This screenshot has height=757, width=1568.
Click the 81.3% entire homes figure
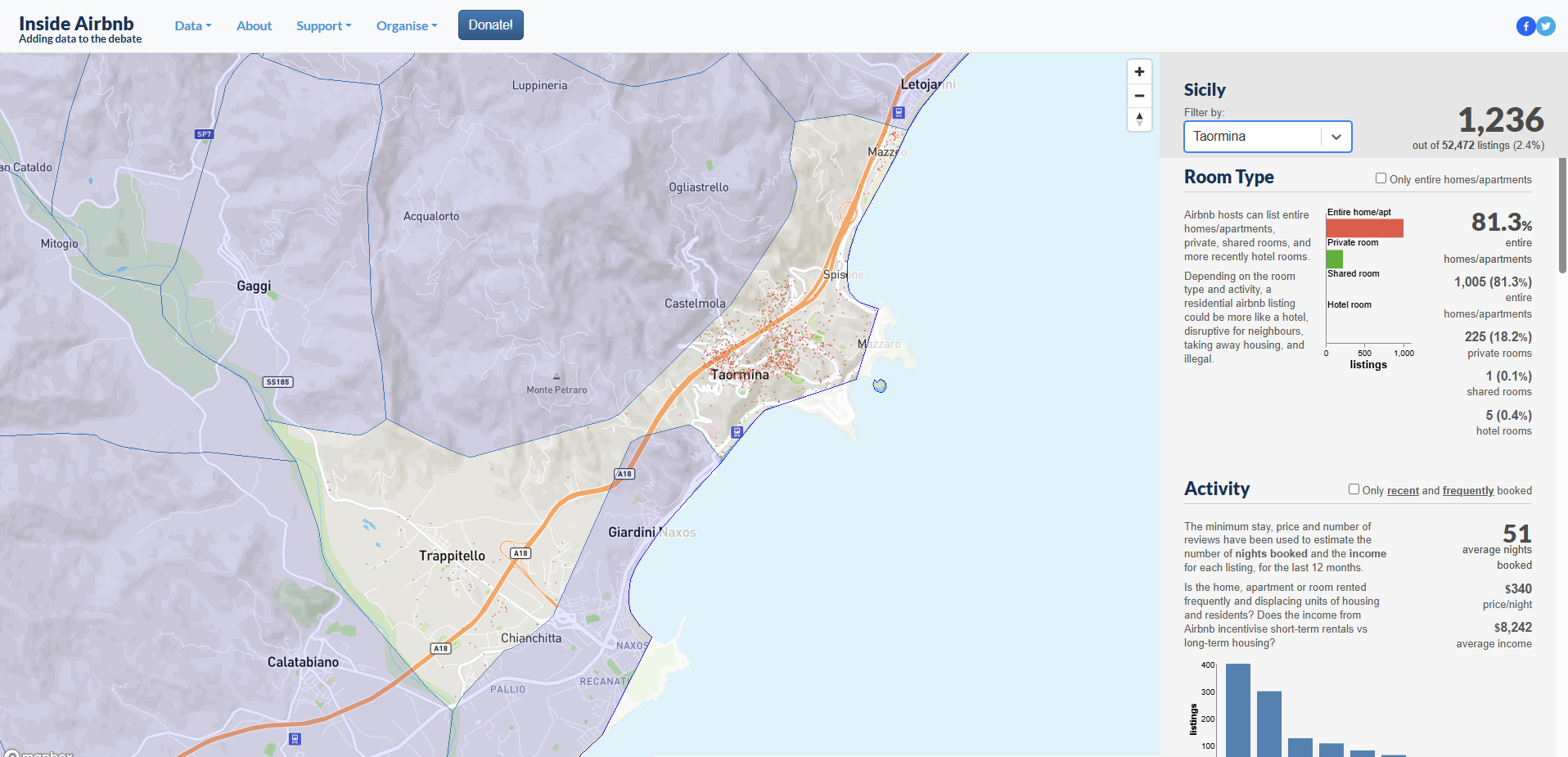(1502, 222)
